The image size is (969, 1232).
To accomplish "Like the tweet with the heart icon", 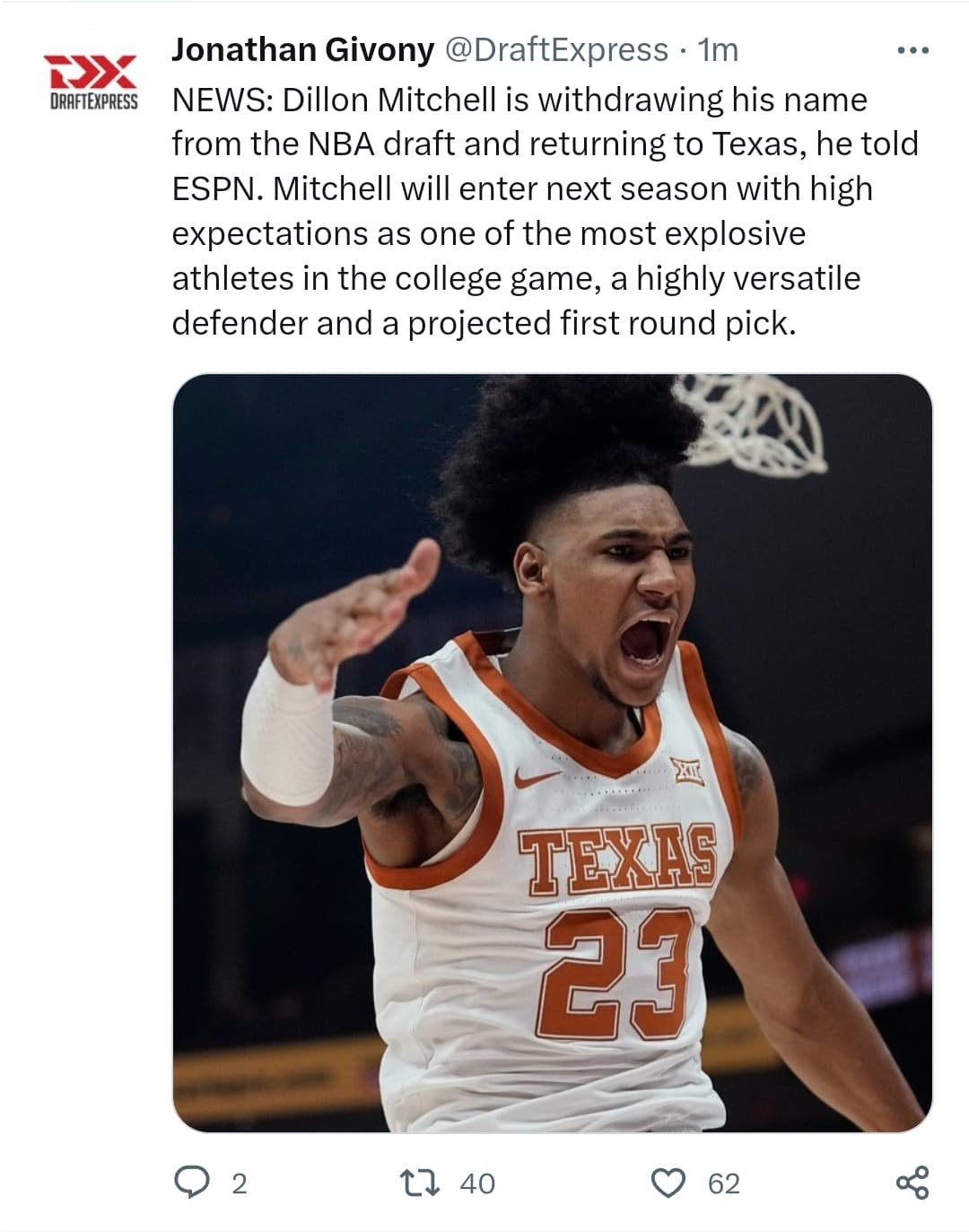I will 668,1183.
